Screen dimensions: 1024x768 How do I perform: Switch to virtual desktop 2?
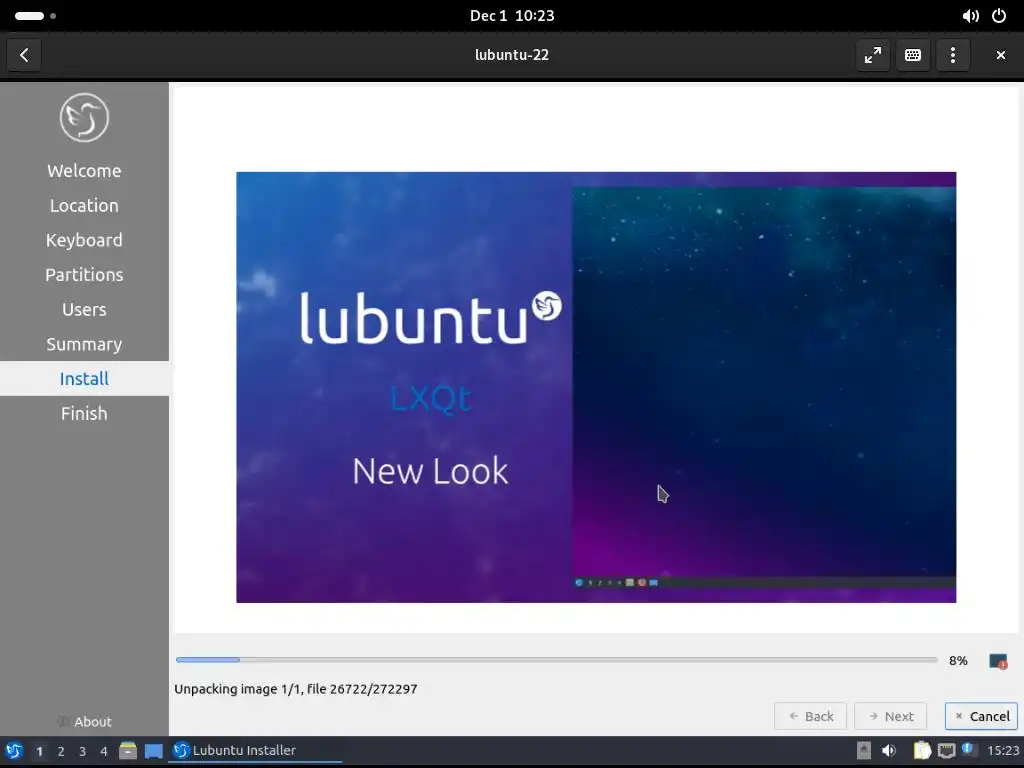(x=61, y=752)
